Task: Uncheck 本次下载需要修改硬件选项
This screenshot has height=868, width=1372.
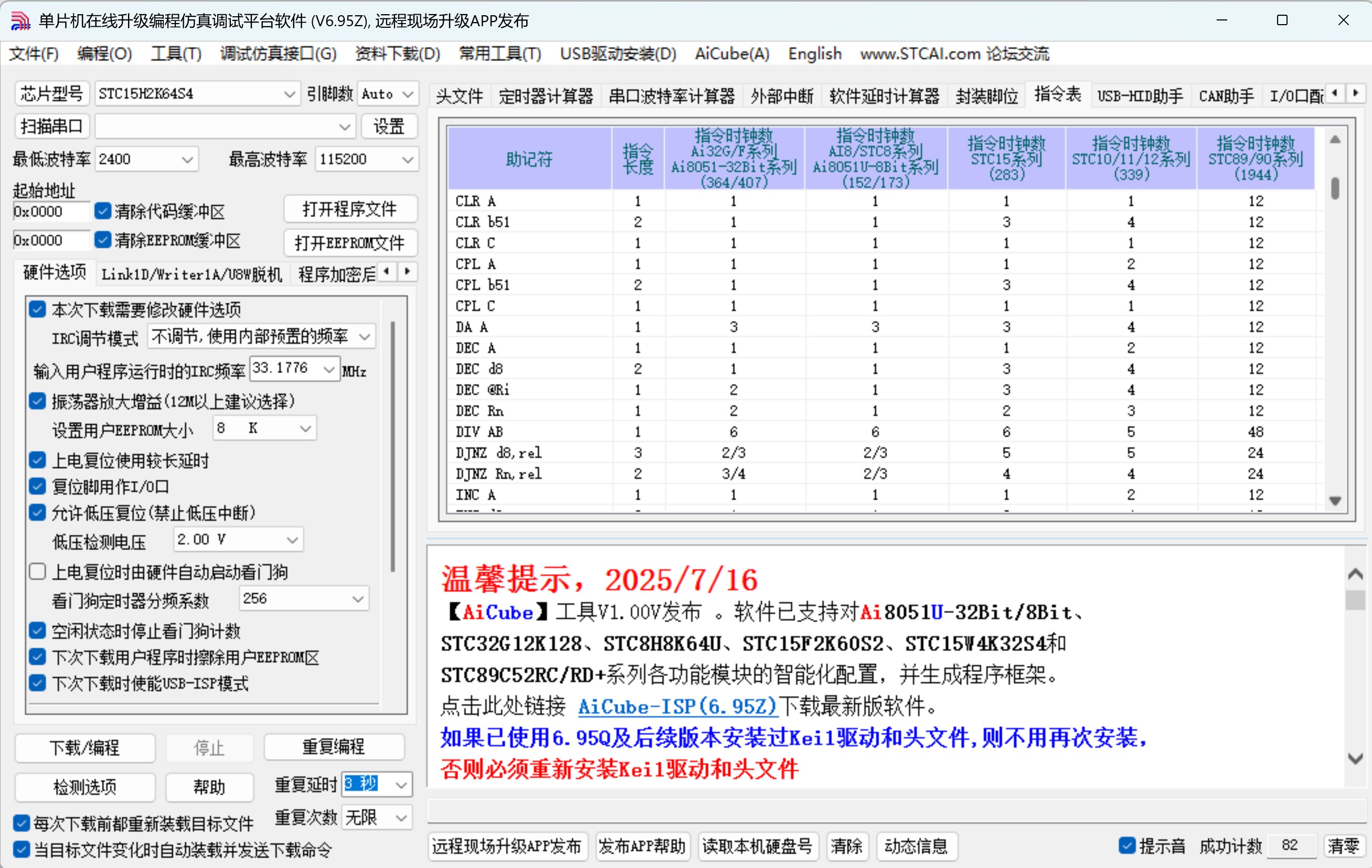Action: click(x=38, y=309)
